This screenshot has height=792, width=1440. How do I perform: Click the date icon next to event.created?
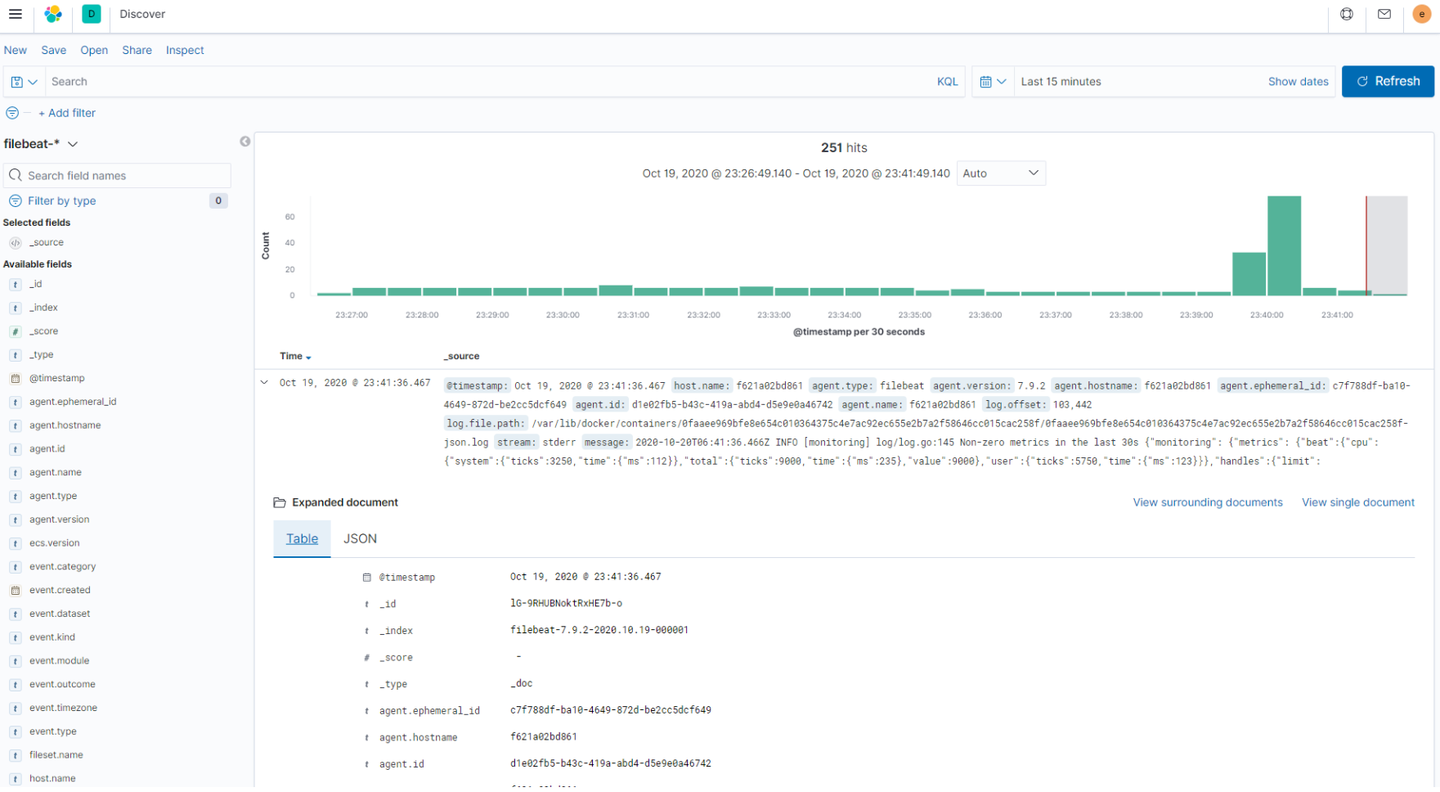[15, 591]
